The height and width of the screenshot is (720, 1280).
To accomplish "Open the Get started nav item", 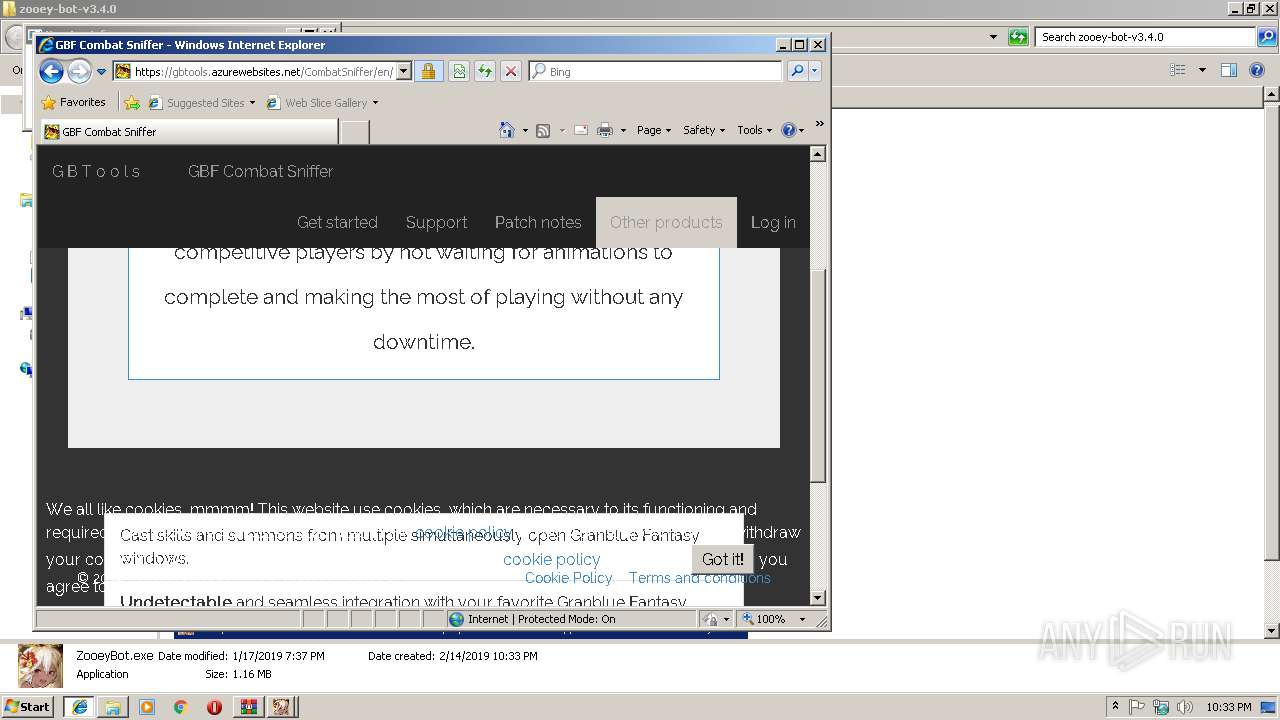I will [x=337, y=222].
